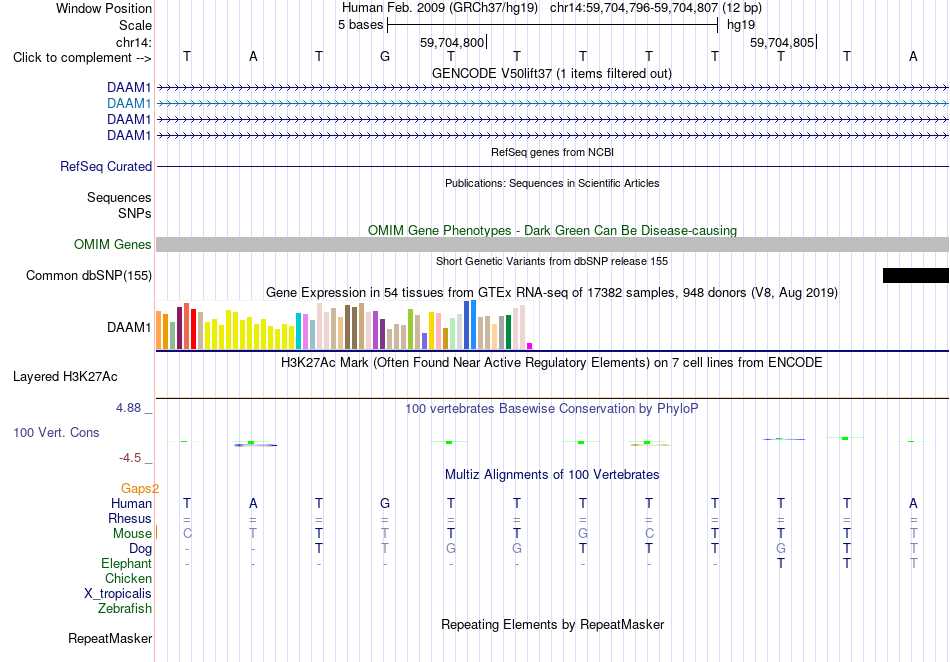Click the "Mouse" alignment row label
Screen dimensions: 950x662
coord(132,534)
